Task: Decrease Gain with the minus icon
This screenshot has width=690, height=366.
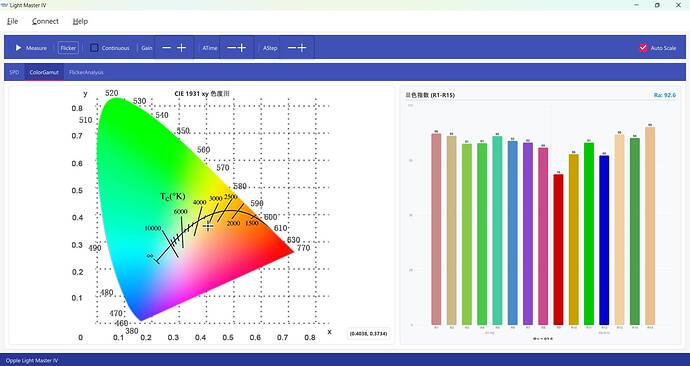Action: click(x=166, y=48)
